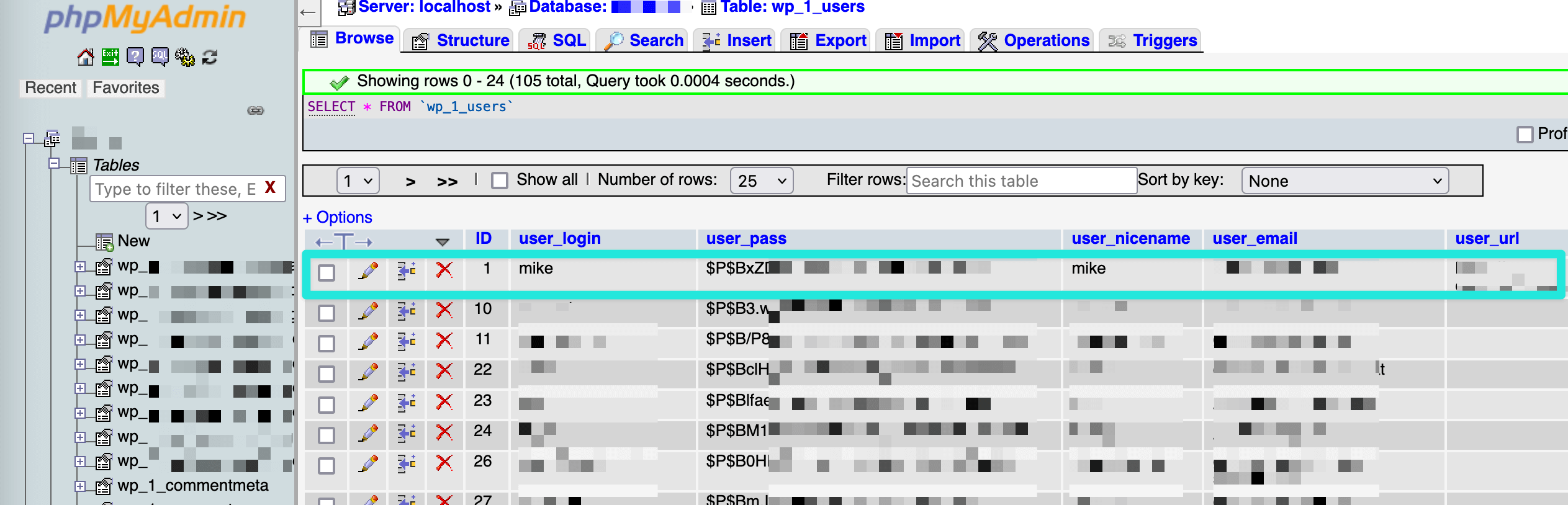Image resolution: width=1568 pixels, height=505 pixels.
Task: Expand the + Options link
Action: point(338,217)
